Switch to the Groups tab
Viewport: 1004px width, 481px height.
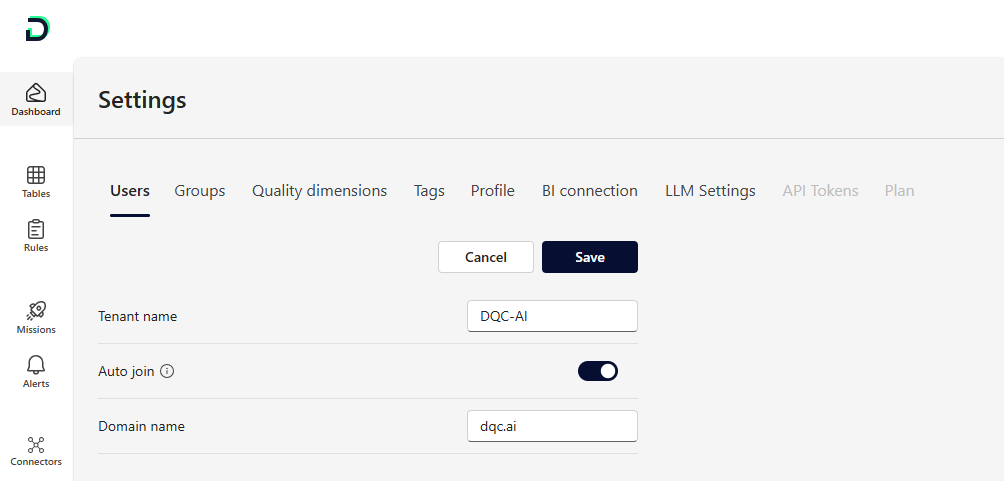(200, 191)
